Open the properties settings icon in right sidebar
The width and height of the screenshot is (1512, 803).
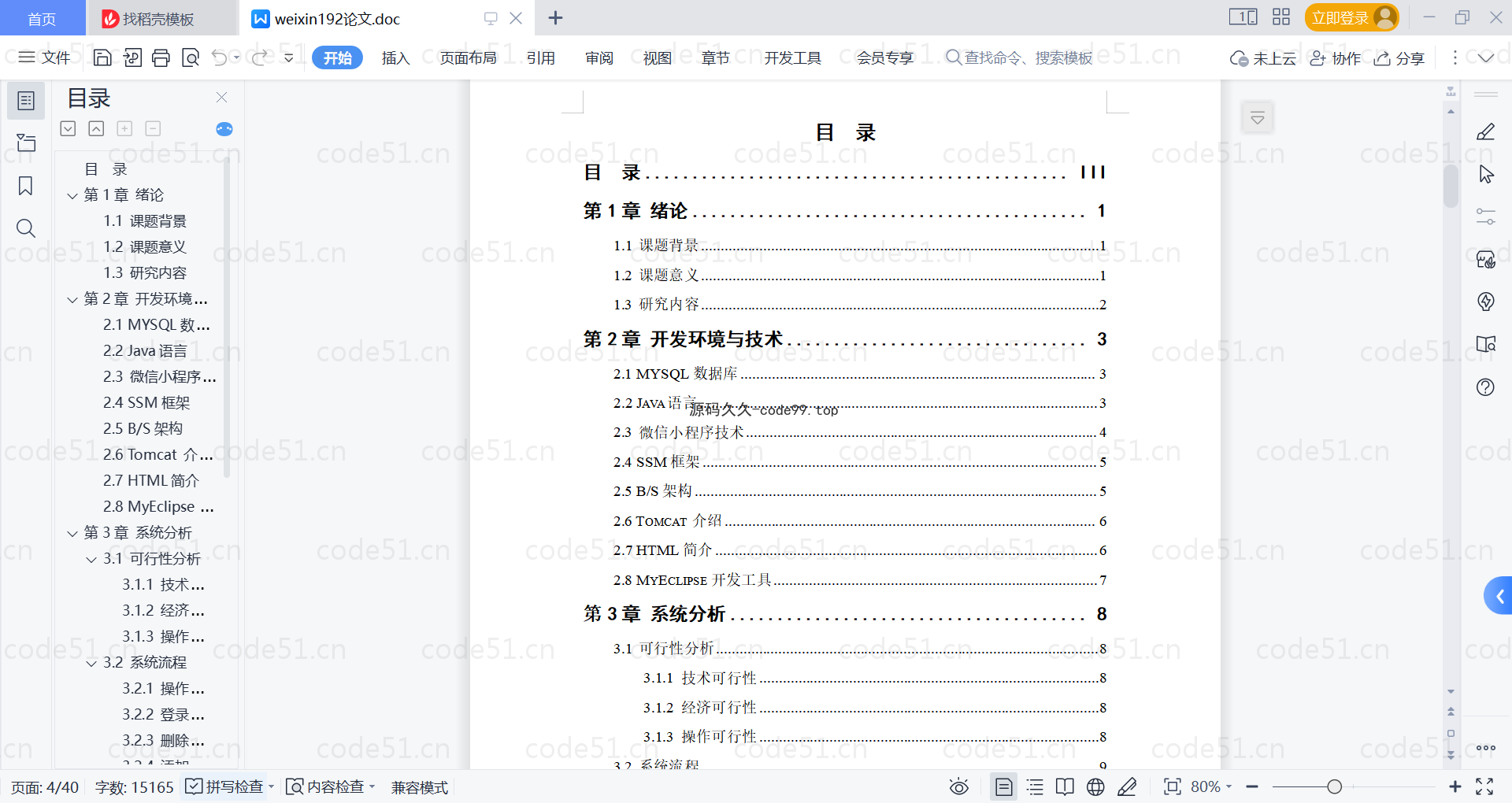[1486, 216]
